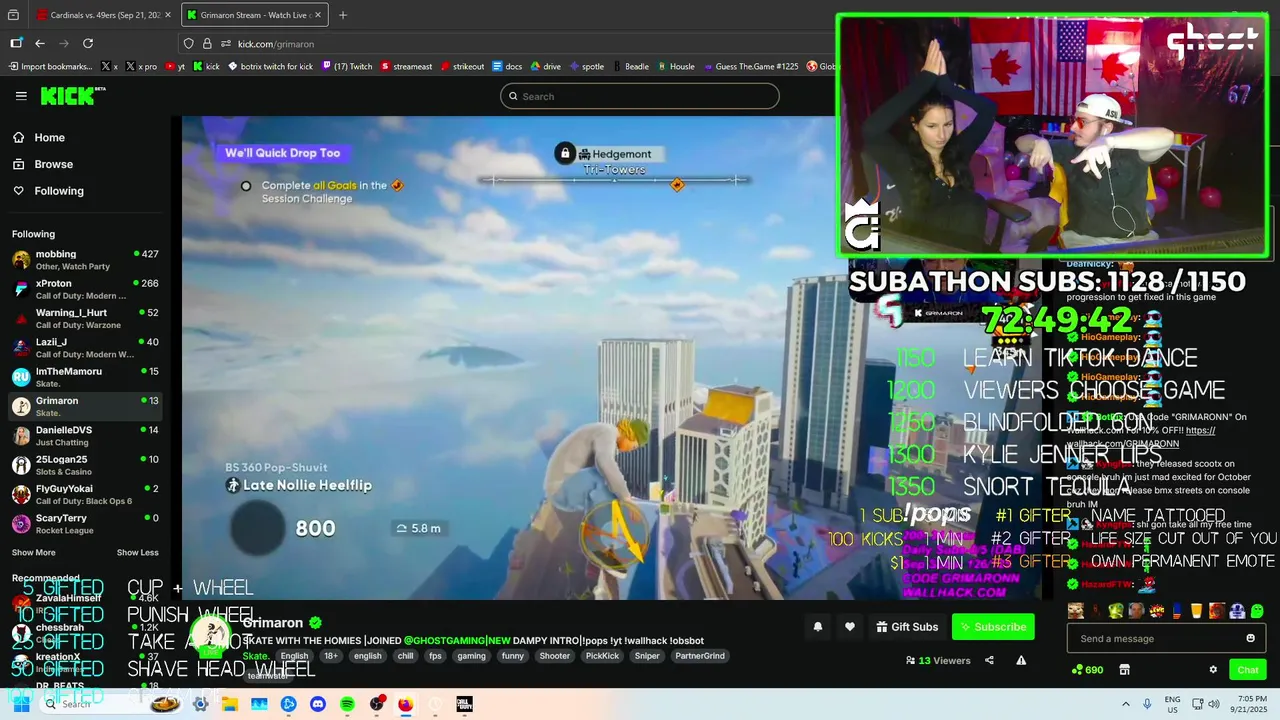
Task: Click the taskbar microphone icon
Action: tap(1147, 704)
